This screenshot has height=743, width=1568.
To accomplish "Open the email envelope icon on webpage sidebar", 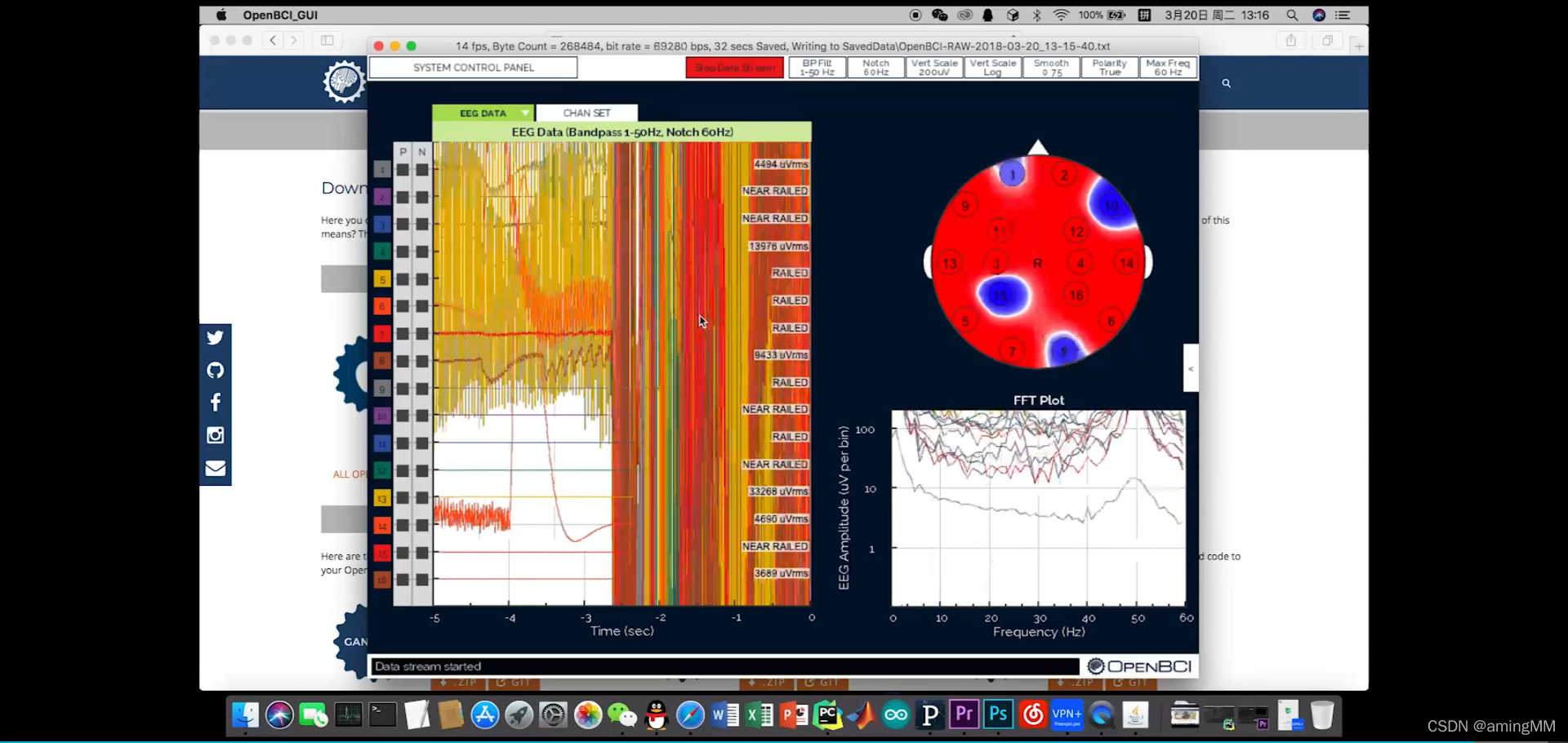I will pos(216,468).
